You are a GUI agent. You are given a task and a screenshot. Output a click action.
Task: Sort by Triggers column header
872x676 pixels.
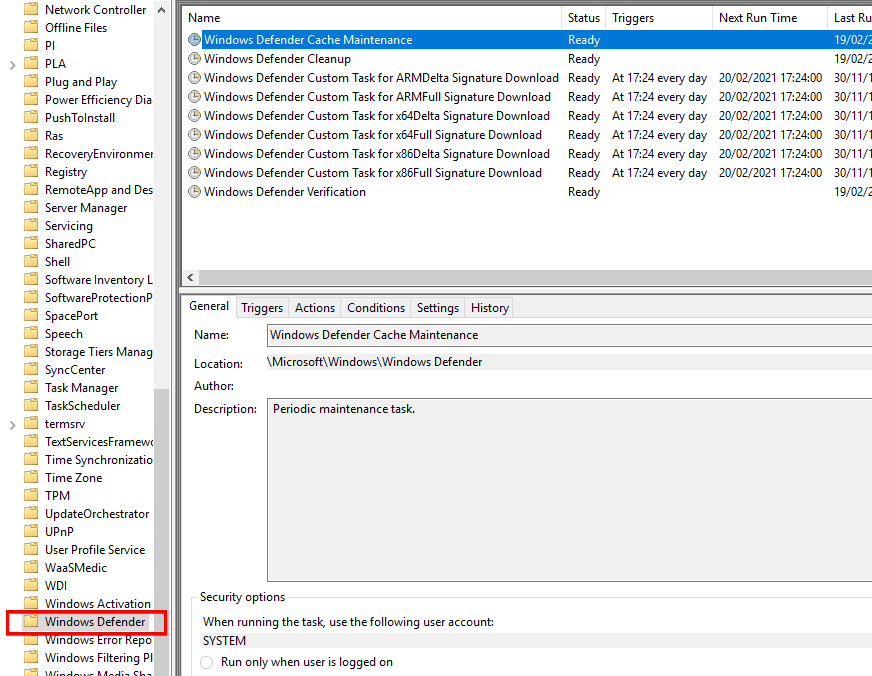(x=659, y=18)
